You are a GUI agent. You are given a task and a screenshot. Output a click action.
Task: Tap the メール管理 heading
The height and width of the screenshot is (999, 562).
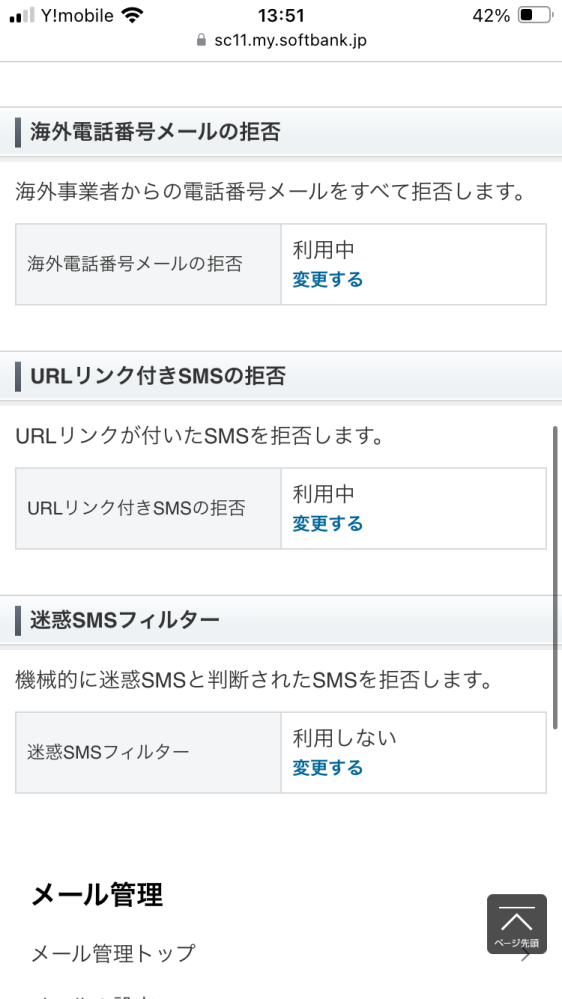tap(97, 895)
